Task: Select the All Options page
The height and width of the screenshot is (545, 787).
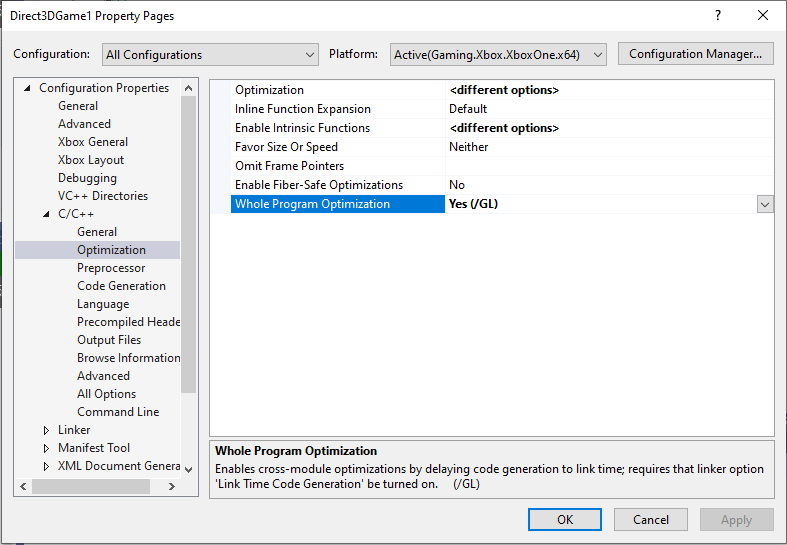Action: click(x=106, y=394)
